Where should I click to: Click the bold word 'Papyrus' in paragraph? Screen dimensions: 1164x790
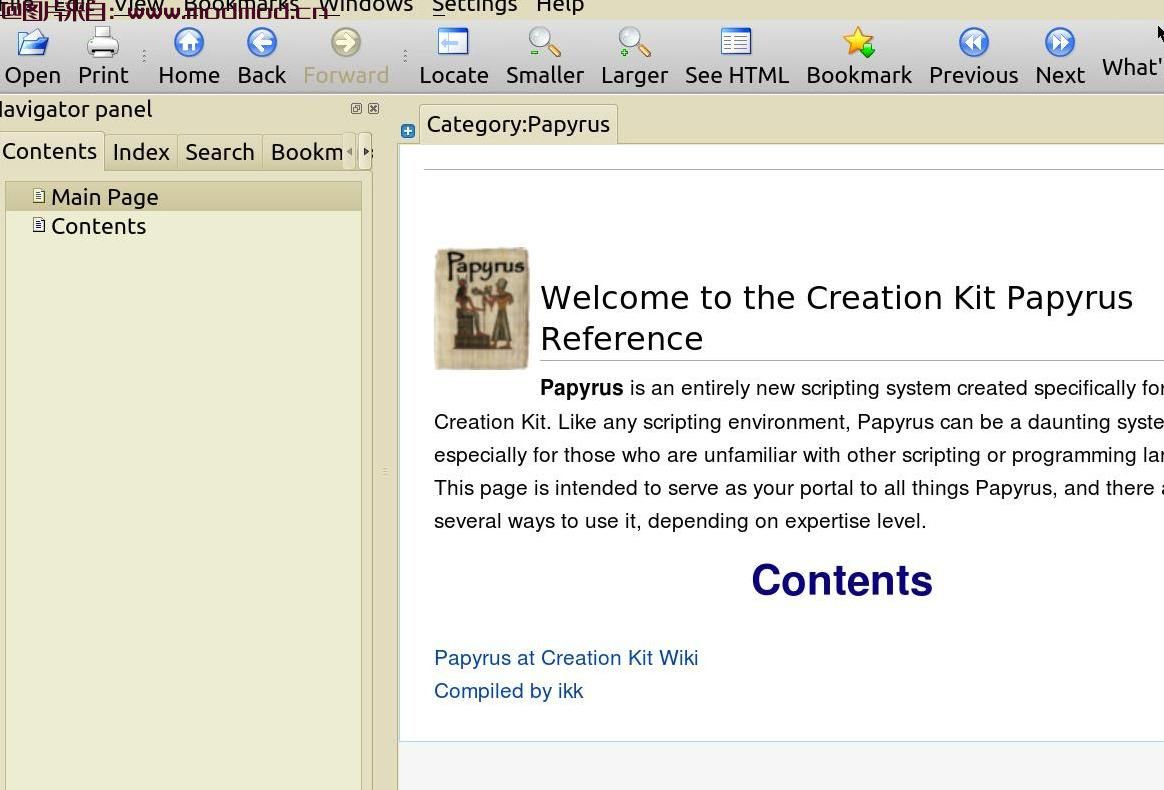pyautogui.click(x=581, y=388)
